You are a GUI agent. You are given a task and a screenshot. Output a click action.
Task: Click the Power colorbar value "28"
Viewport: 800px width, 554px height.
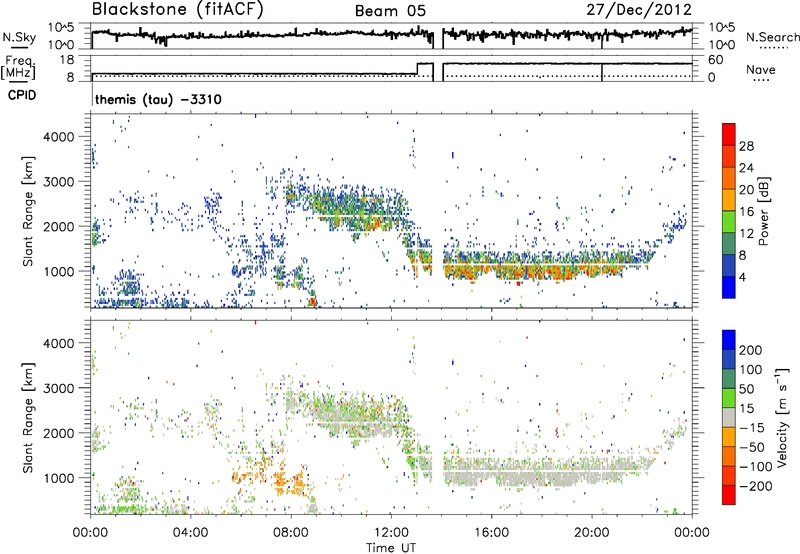coord(746,146)
